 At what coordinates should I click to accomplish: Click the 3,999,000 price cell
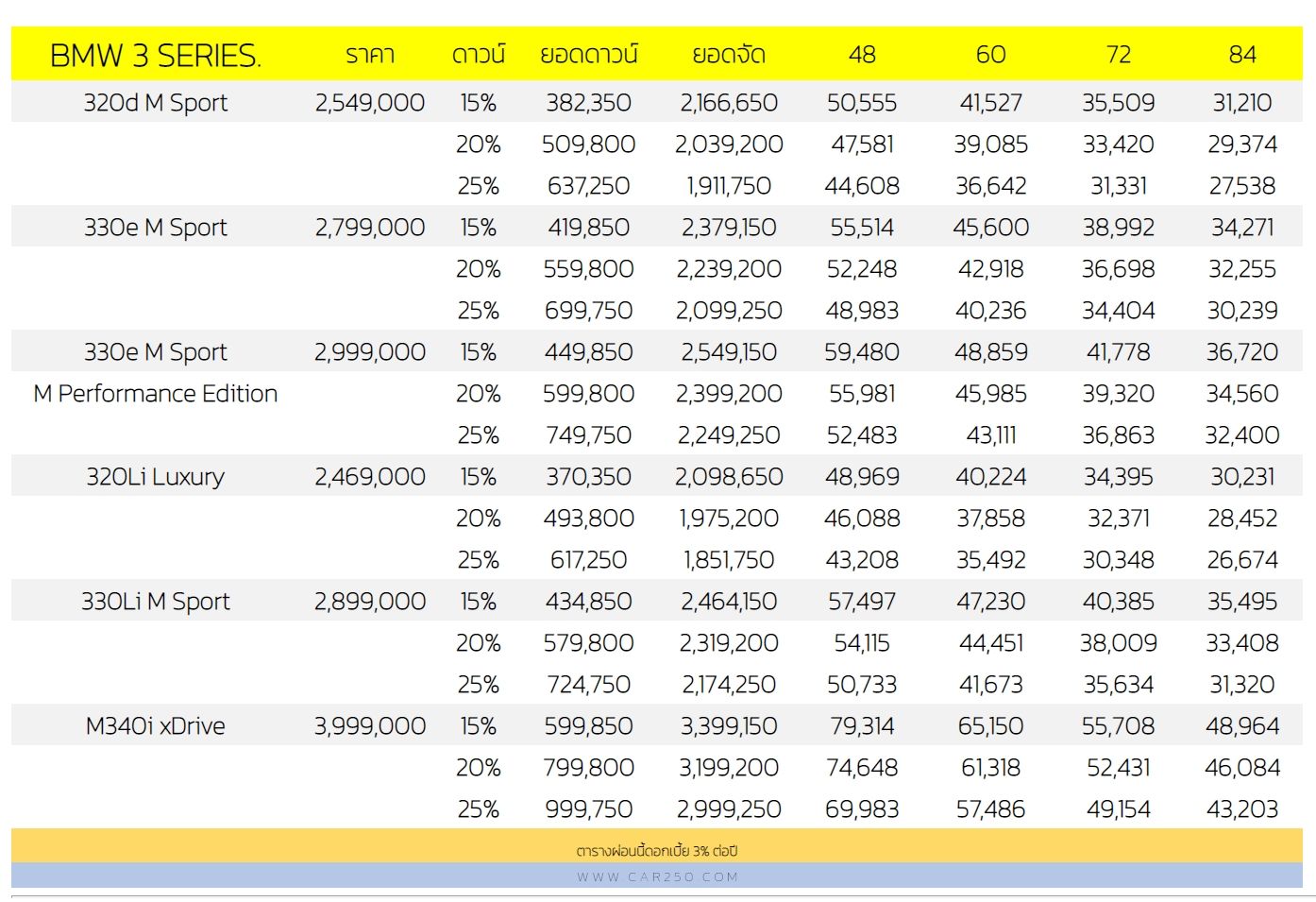pos(370,726)
